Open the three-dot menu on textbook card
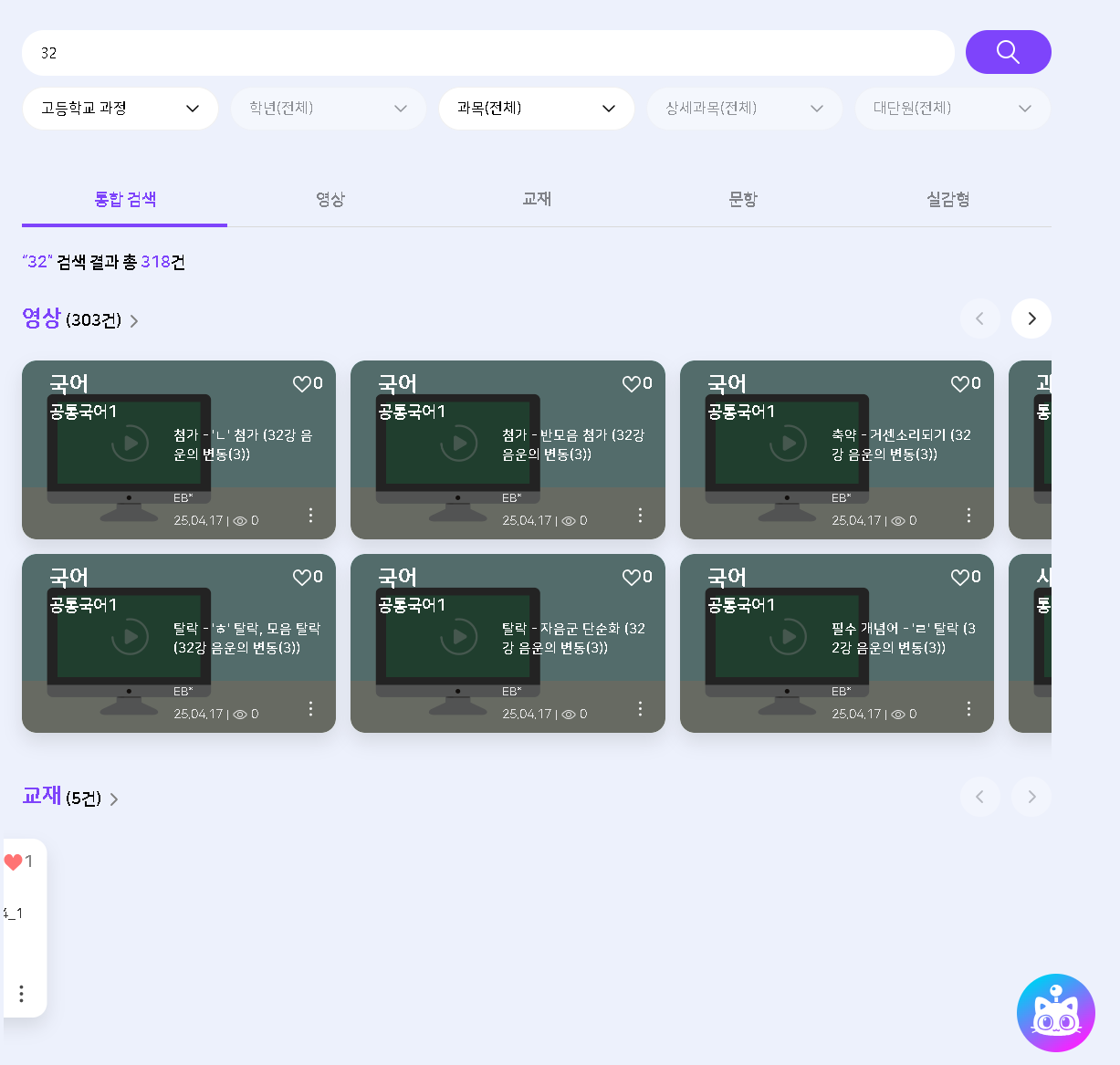The image size is (1120, 1065). (21, 994)
